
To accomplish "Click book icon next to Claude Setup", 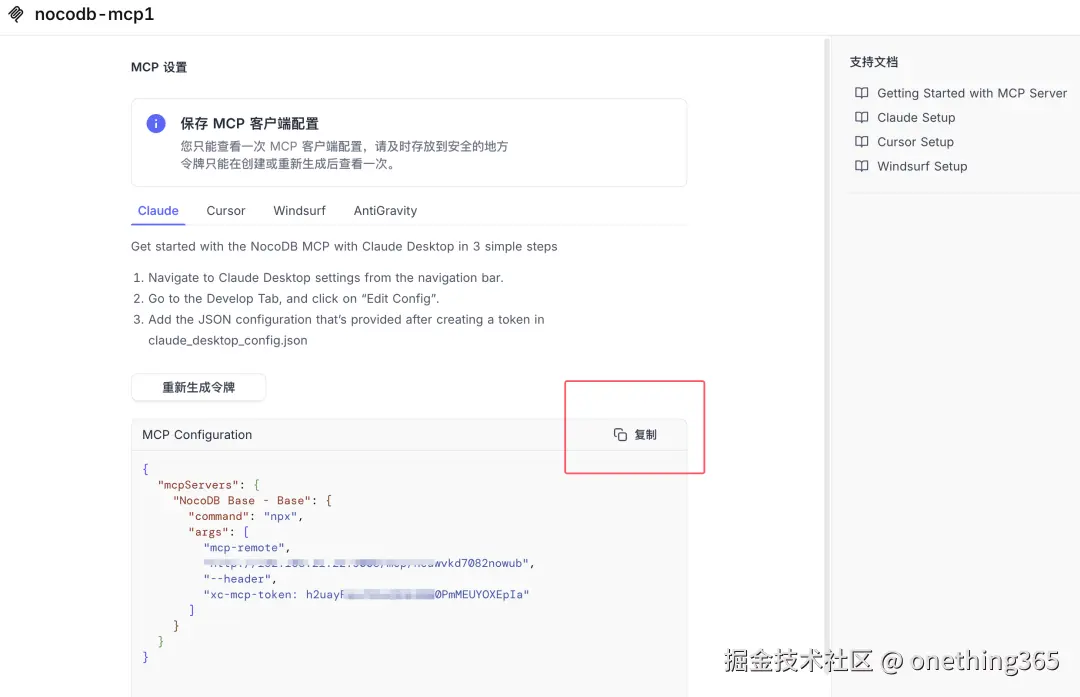I will click(x=862, y=117).
